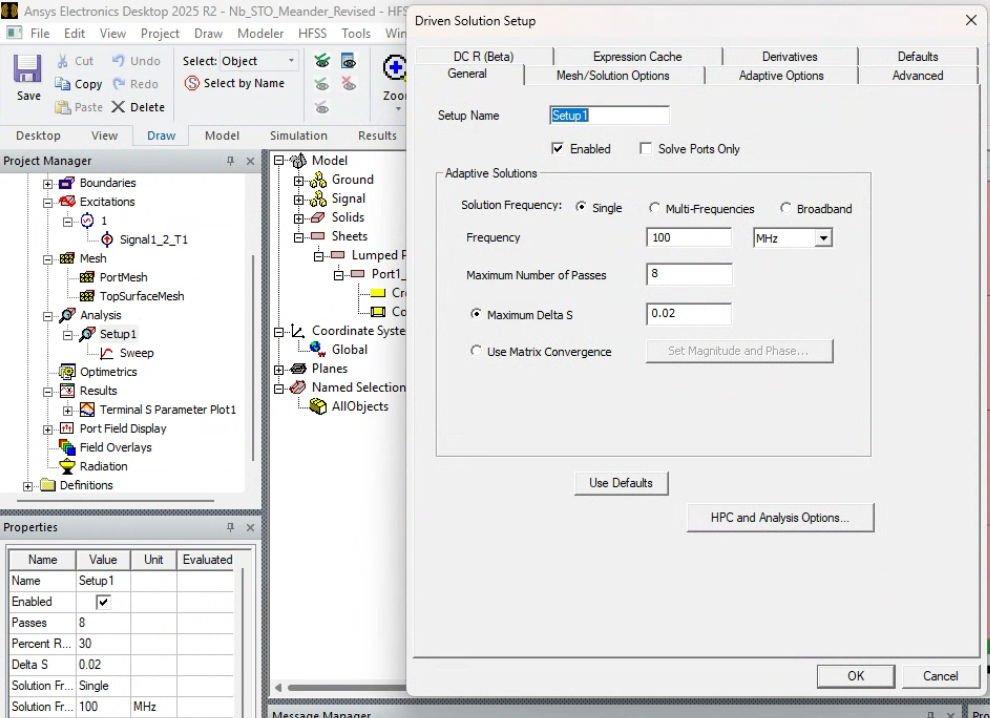The height and width of the screenshot is (718, 990).
Task: Click the Optimetrics icon in project tree
Action: click(x=68, y=372)
